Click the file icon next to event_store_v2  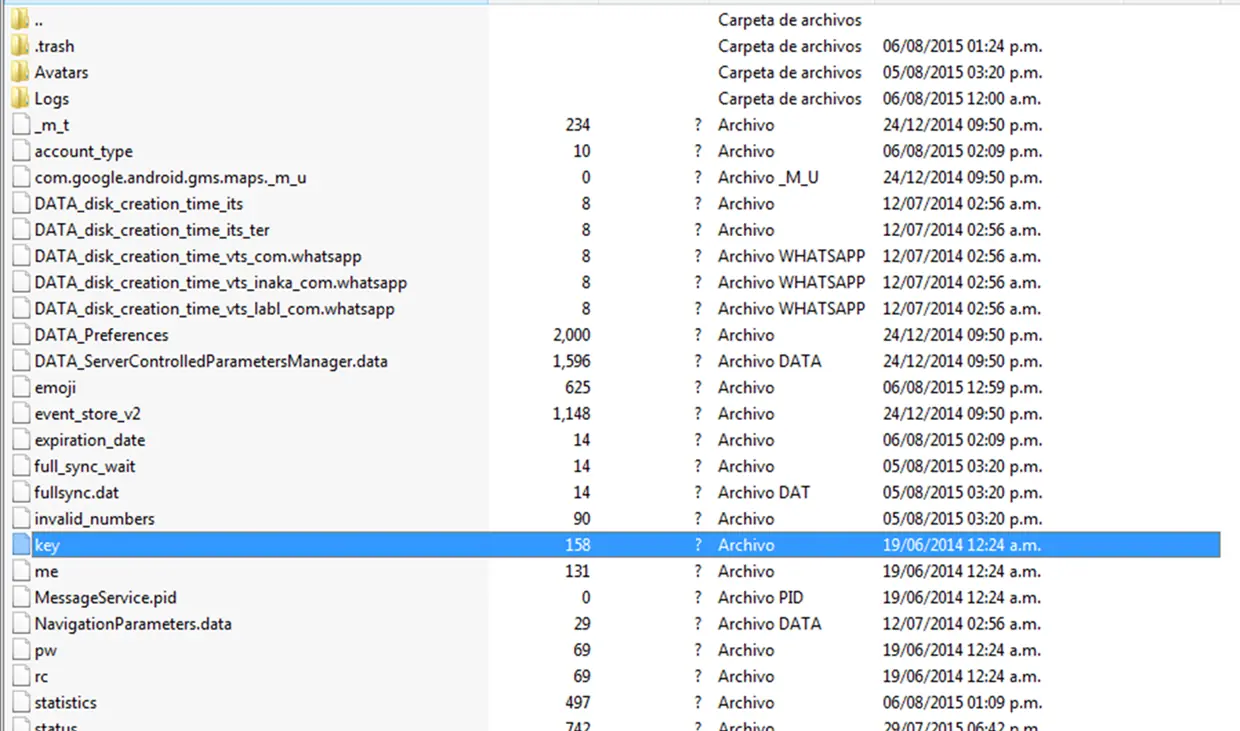coord(21,413)
